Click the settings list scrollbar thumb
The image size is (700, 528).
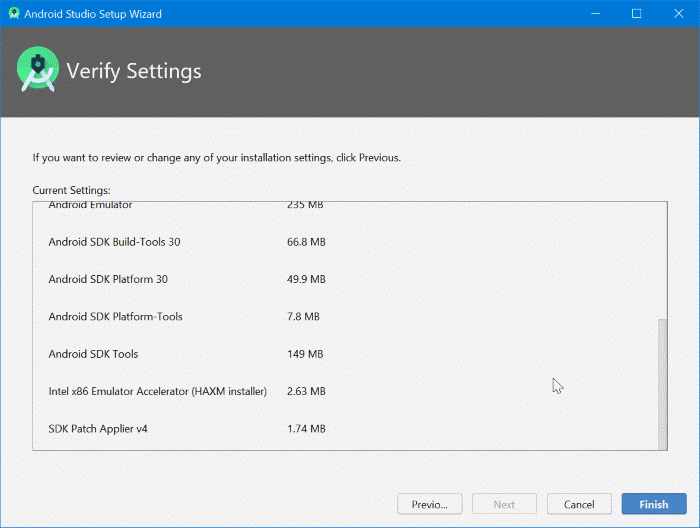pyautogui.click(x=662, y=384)
